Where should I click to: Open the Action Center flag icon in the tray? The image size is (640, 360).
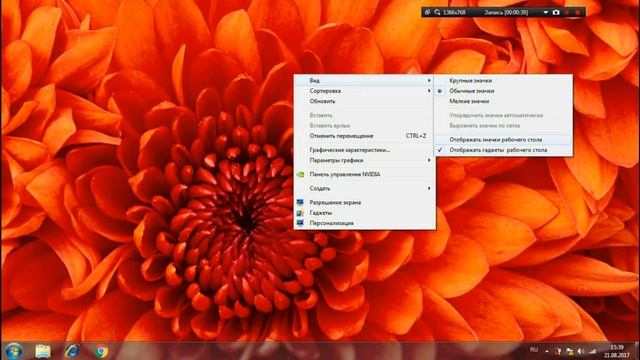(x=569, y=352)
